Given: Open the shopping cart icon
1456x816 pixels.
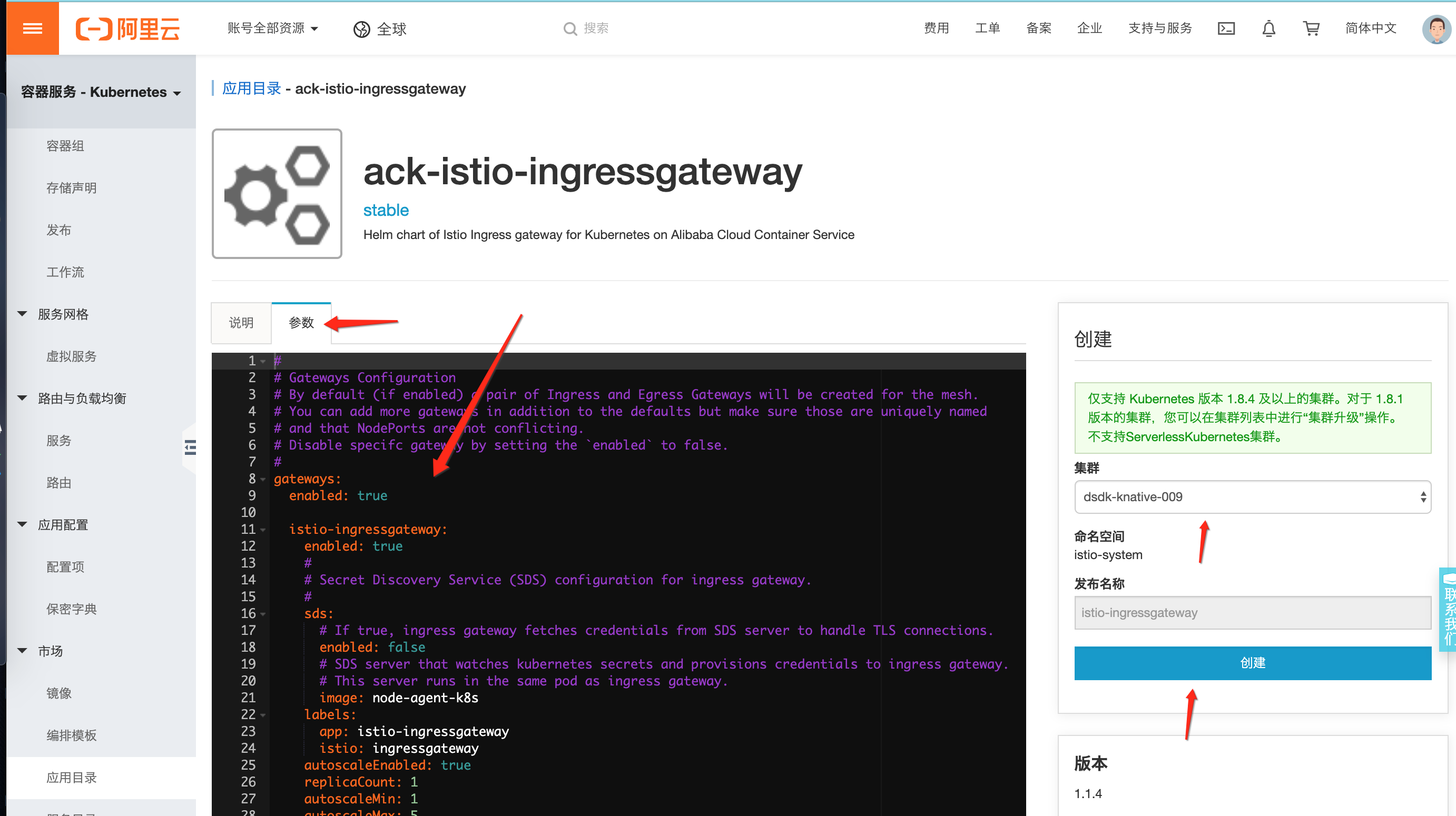Looking at the screenshot, I should pos(1311,28).
